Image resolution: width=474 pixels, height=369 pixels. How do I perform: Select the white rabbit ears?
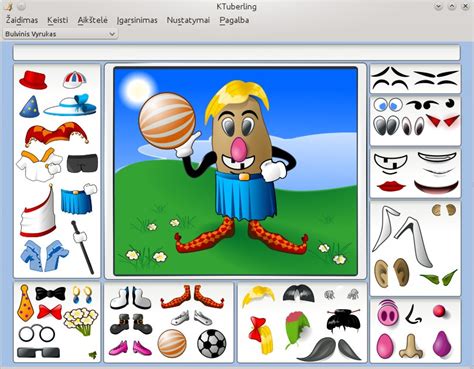[403, 236]
